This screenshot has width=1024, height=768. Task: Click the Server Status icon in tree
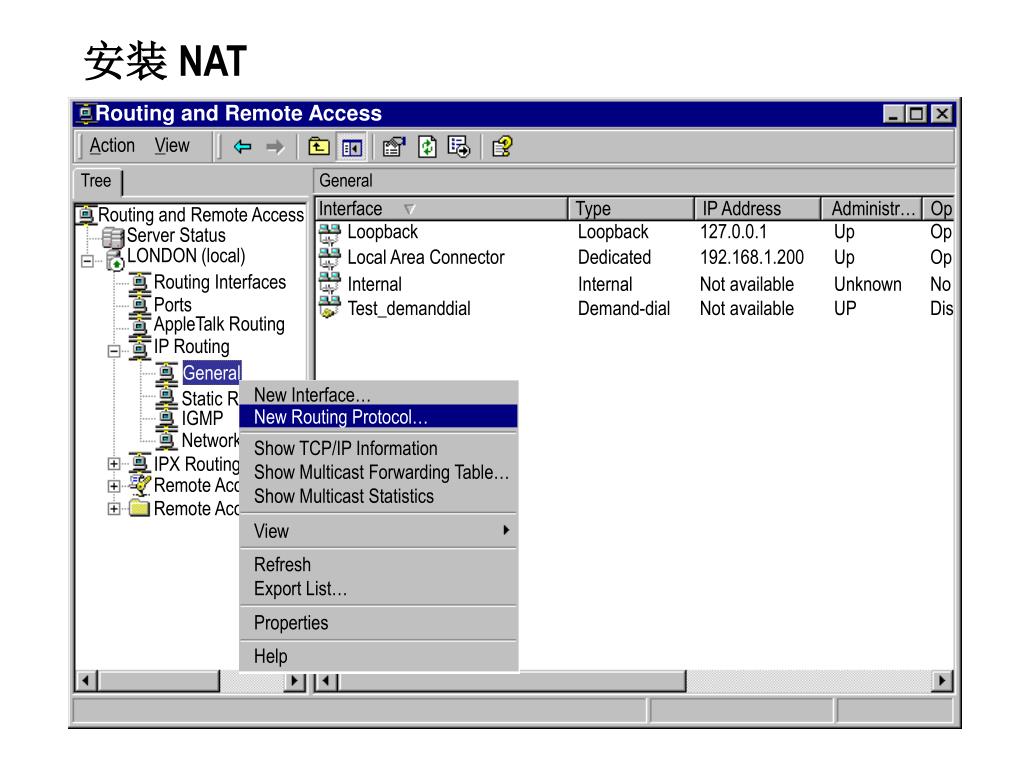click(x=113, y=236)
